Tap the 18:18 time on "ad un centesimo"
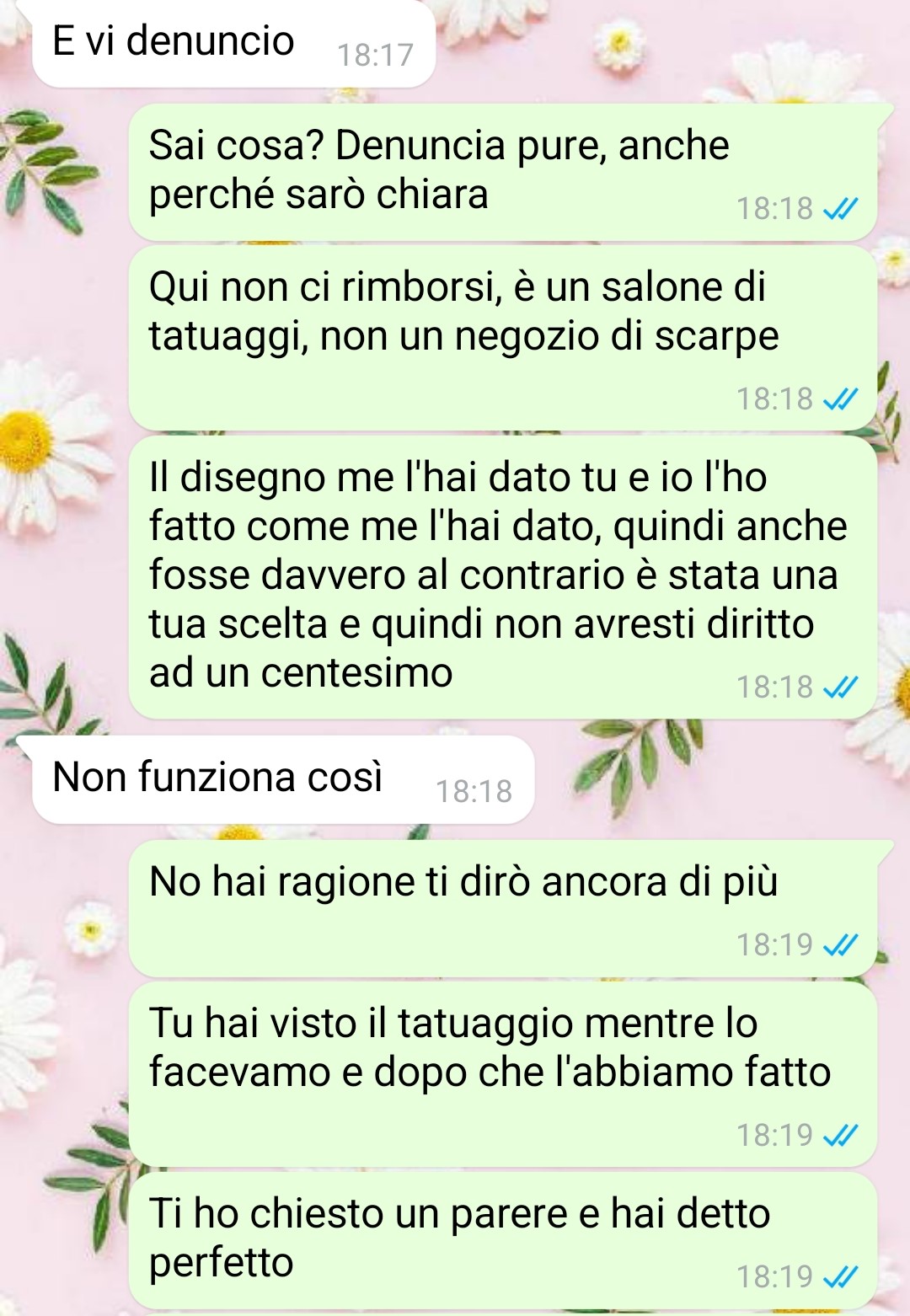This screenshot has height=1316, width=910. [x=775, y=687]
